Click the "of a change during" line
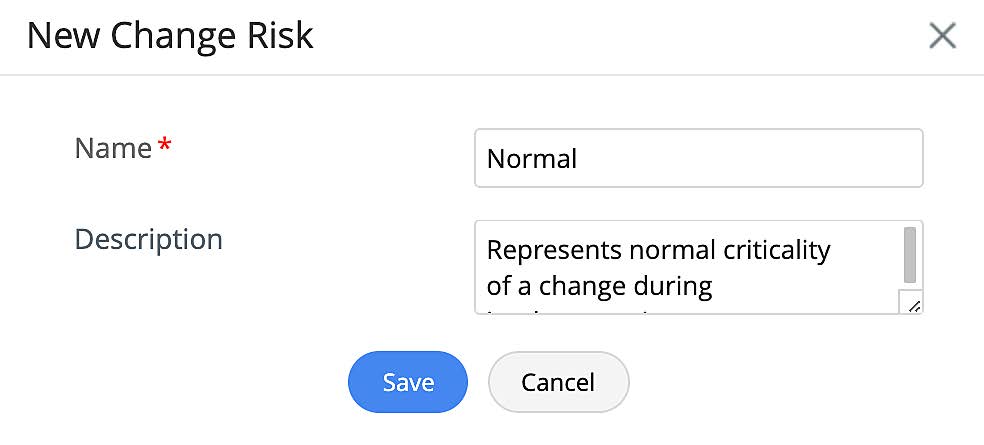Image resolution: width=984 pixels, height=445 pixels. pos(599,287)
